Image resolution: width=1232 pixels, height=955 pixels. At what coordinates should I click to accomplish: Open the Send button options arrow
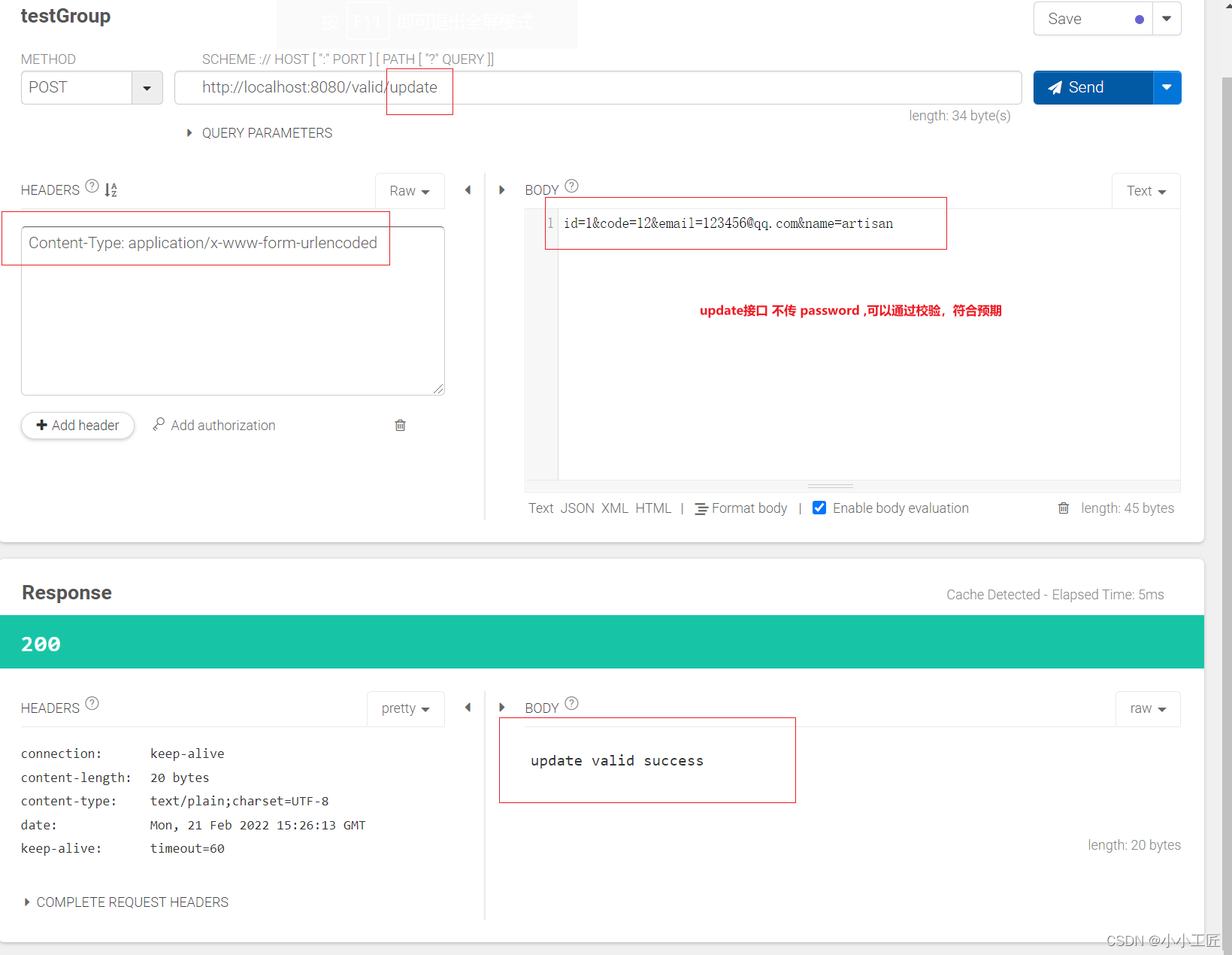(1166, 88)
